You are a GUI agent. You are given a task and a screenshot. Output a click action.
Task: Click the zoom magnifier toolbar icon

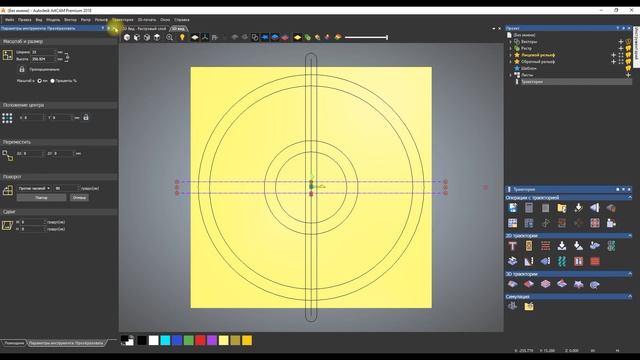[169, 38]
